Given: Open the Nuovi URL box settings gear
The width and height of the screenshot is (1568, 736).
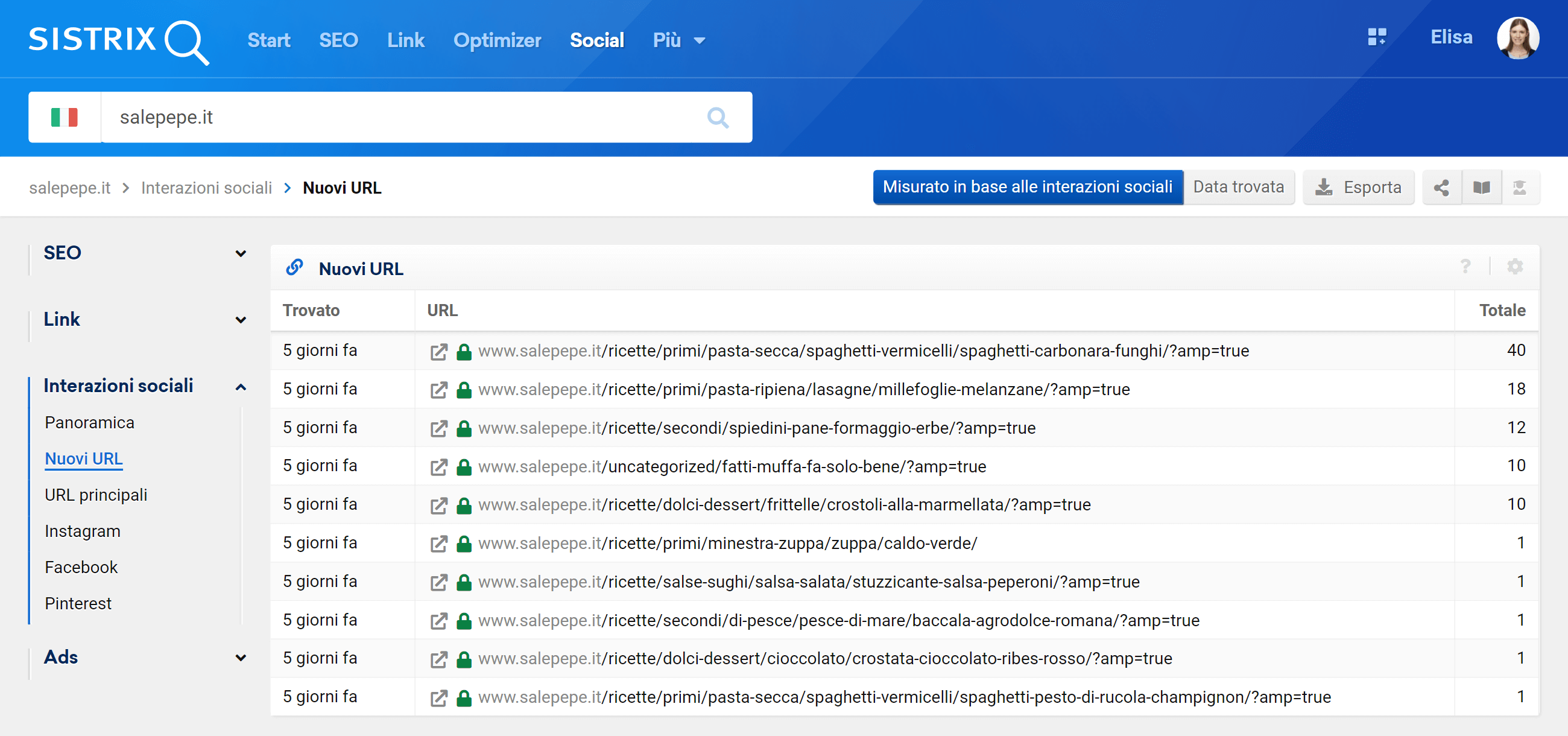Looking at the screenshot, I should [1514, 267].
